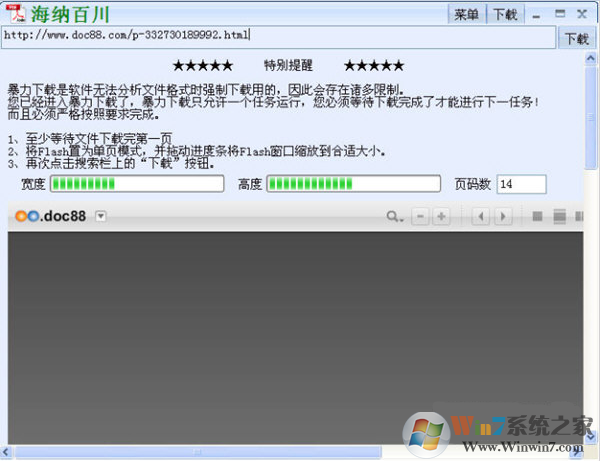
Task: Go to previous page arrow
Action: click(481, 217)
